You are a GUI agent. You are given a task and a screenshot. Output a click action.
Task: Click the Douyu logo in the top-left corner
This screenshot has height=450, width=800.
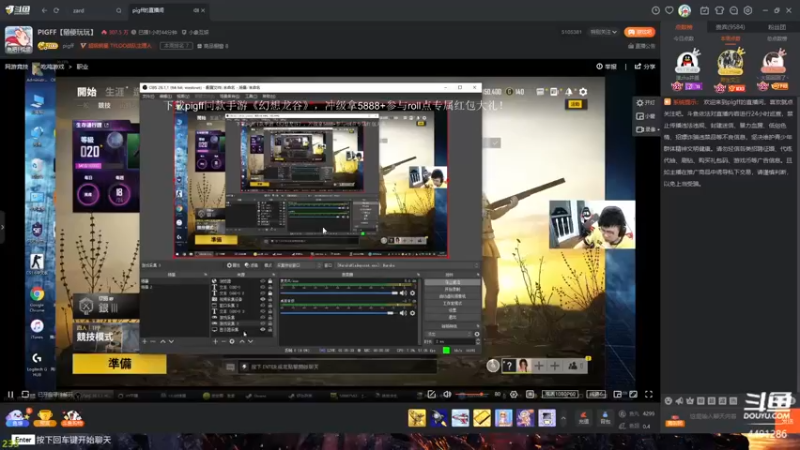17,10
